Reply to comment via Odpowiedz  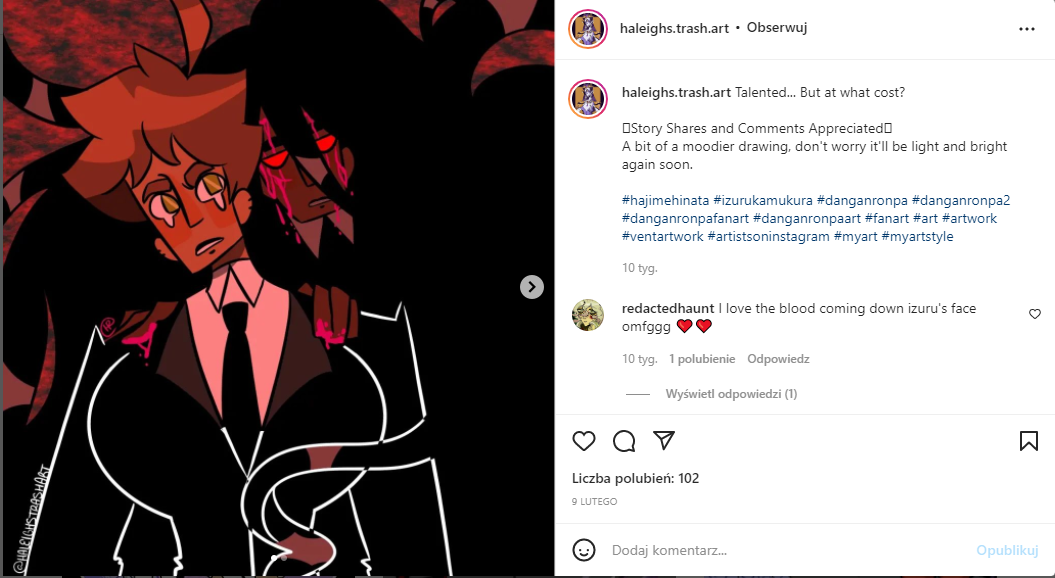[778, 359]
